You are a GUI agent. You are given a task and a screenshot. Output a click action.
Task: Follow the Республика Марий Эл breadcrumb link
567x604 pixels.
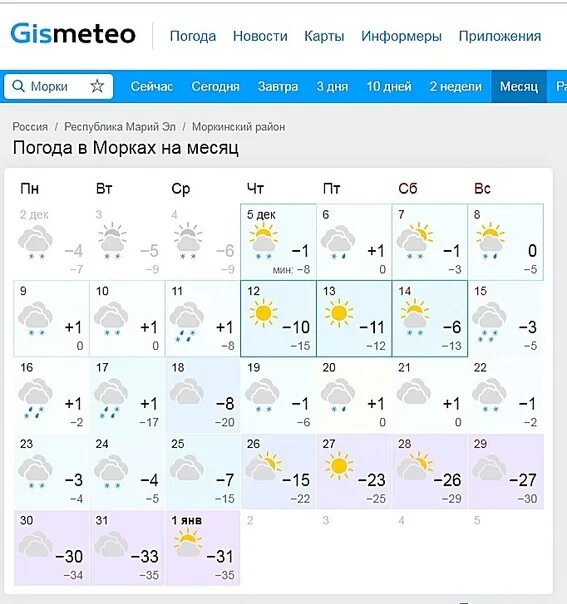(120, 127)
